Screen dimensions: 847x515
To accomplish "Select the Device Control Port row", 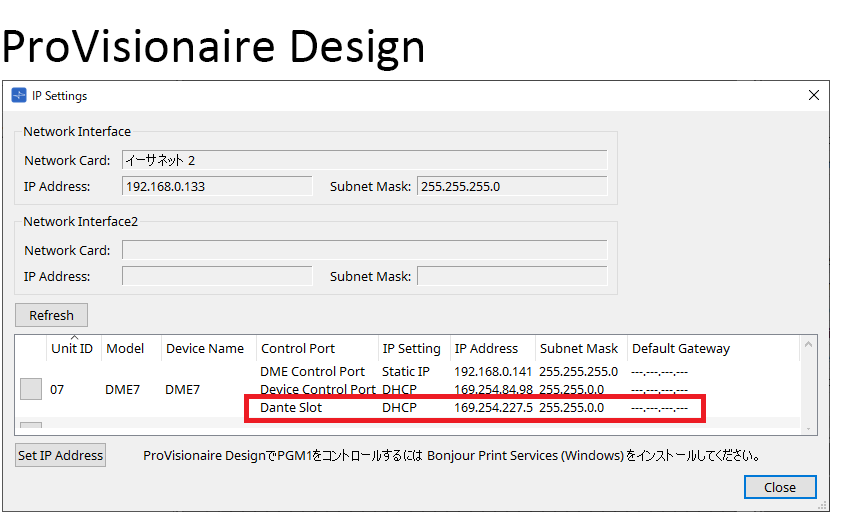I will click(x=317, y=389).
